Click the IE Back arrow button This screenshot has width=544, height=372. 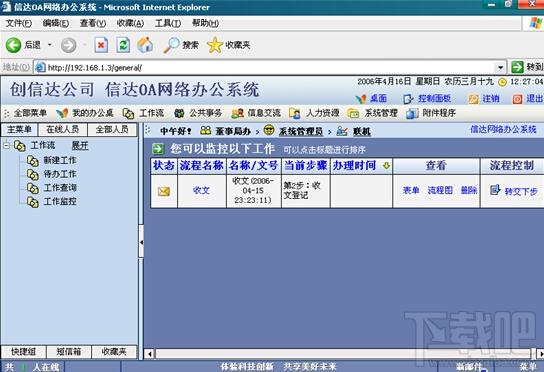(14, 45)
